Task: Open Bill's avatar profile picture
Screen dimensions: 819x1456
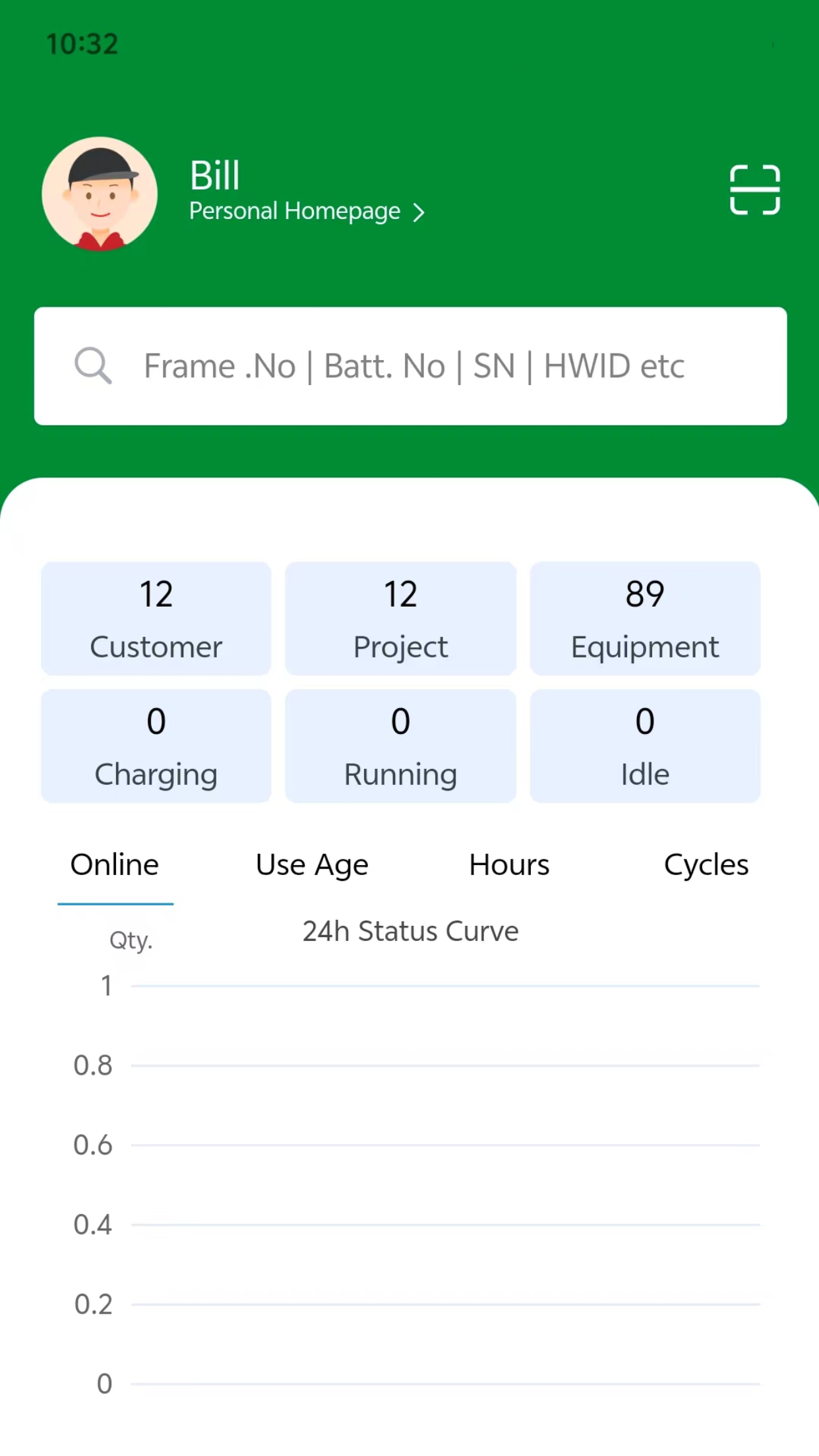Action: tap(100, 194)
